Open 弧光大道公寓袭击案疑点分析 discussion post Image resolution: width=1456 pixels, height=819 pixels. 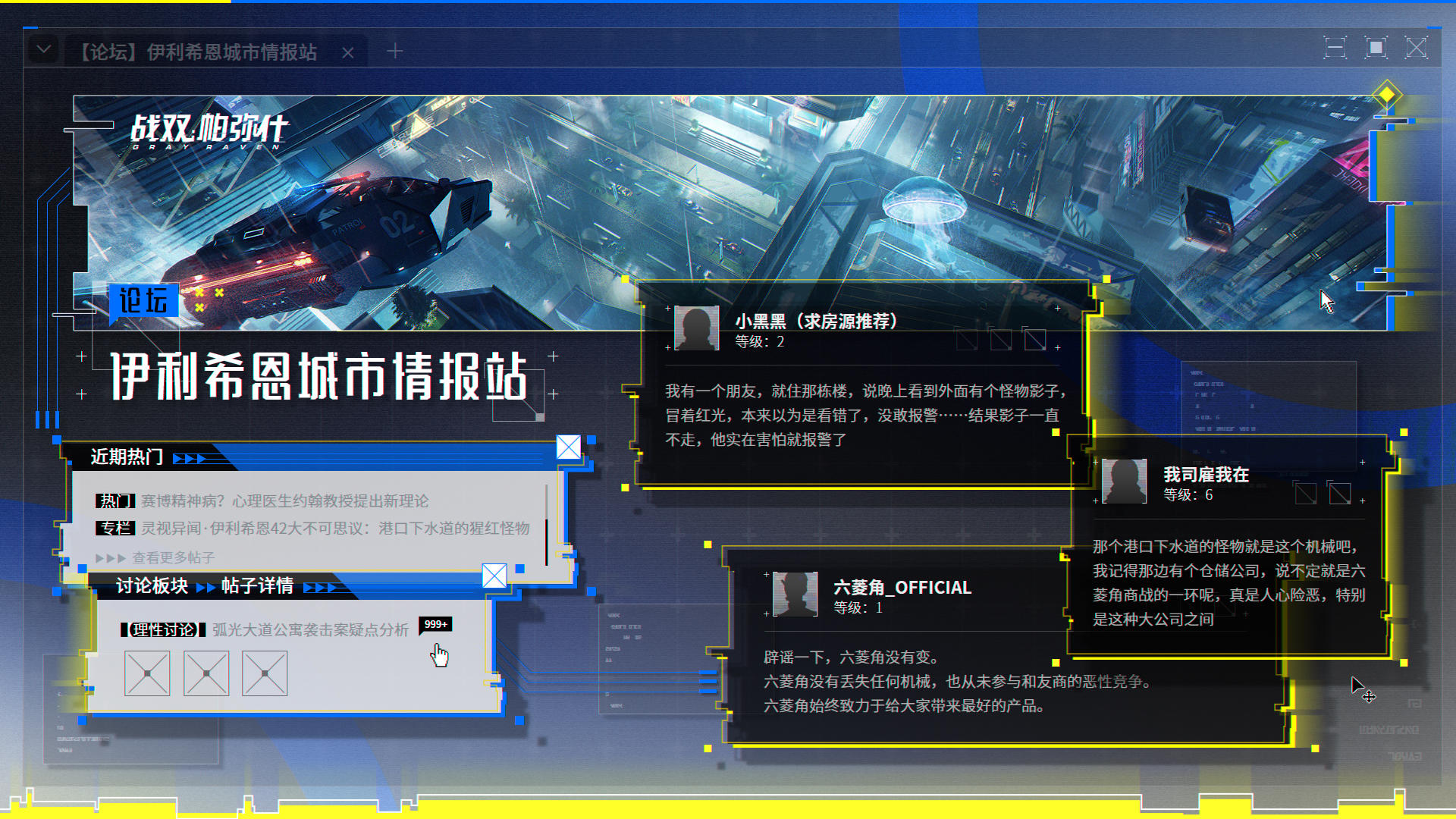(309, 630)
